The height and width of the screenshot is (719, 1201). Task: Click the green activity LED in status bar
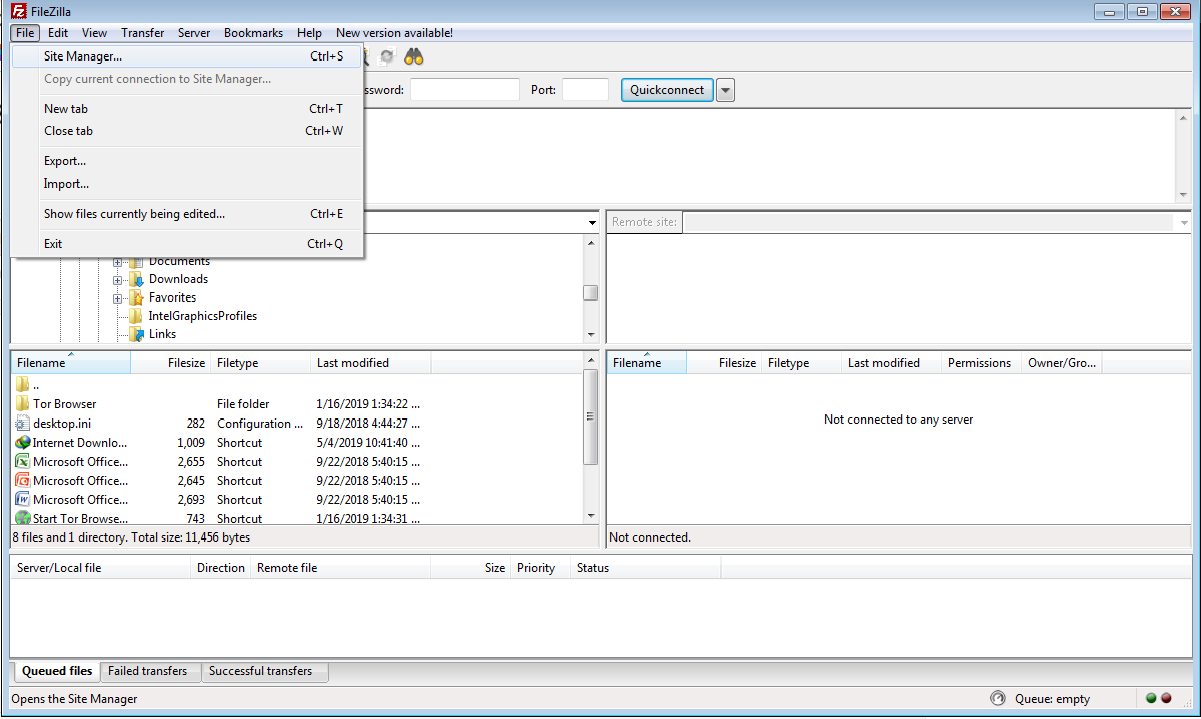pos(1151,698)
